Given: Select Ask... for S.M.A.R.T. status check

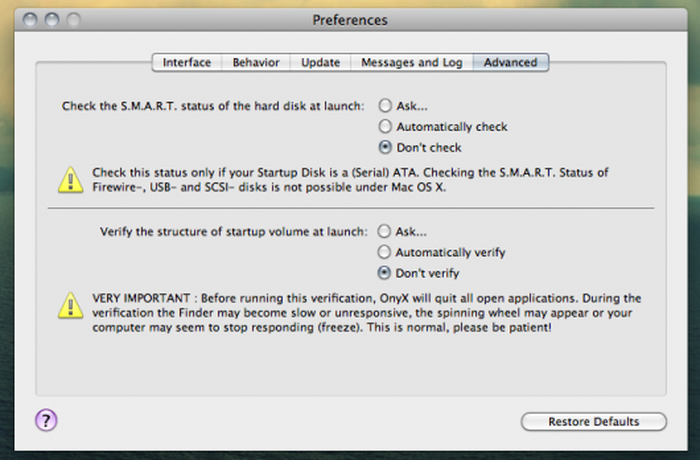Looking at the screenshot, I should [385, 106].
